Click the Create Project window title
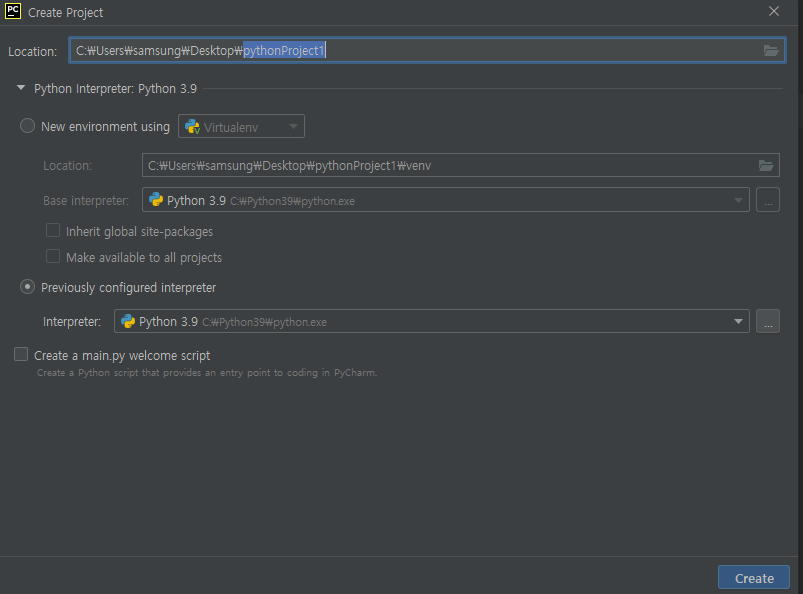The image size is (803, 594). tap(66, 13)
